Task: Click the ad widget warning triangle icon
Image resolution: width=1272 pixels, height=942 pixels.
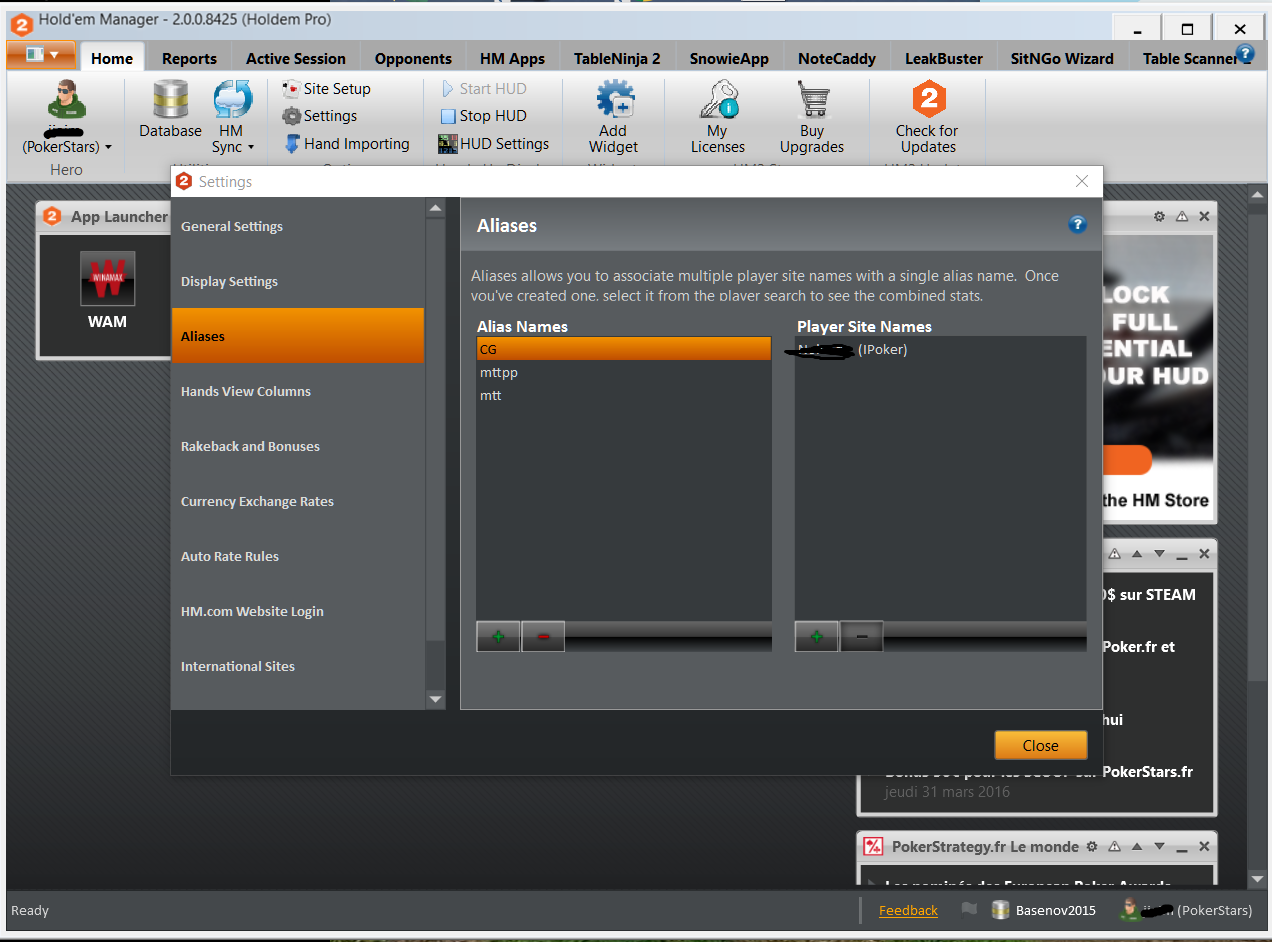Action: [1182, 216]
